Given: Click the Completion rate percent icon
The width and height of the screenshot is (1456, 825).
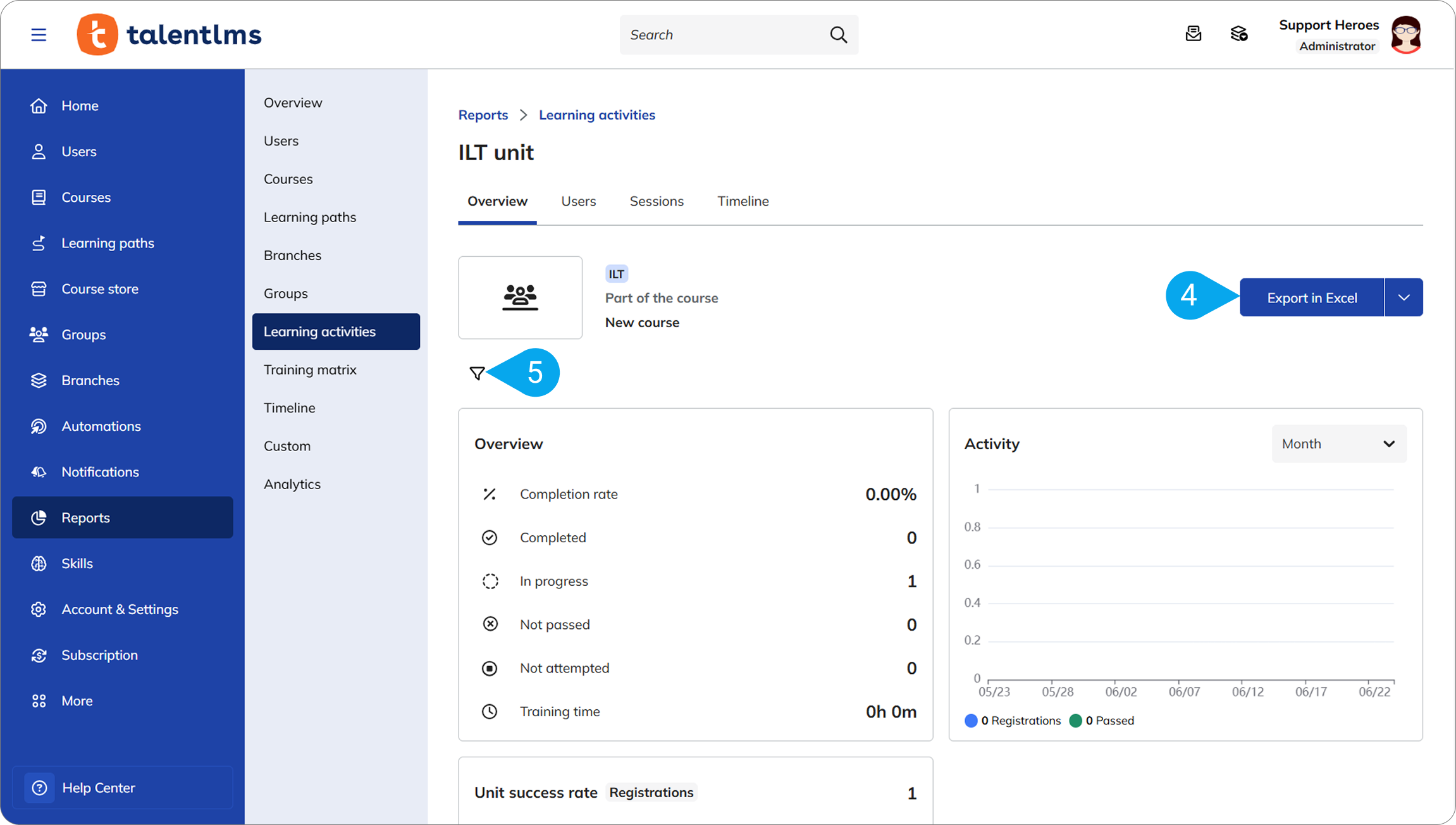Looking at the screenshot, I should [x=490, y=494].
